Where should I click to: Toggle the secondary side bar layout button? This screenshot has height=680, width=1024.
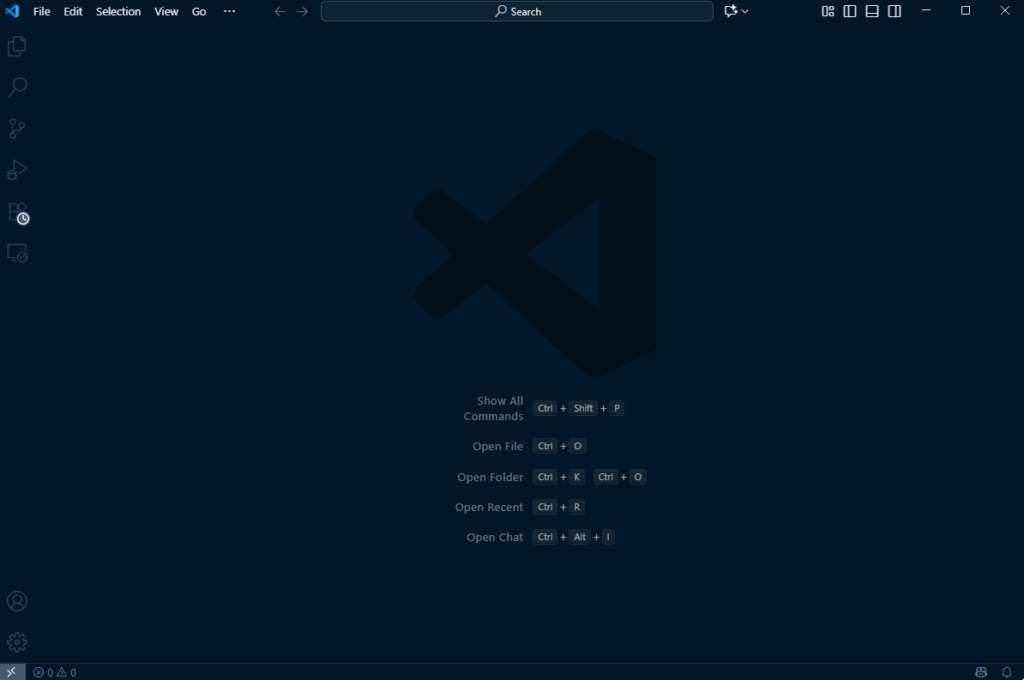[895, 11]
